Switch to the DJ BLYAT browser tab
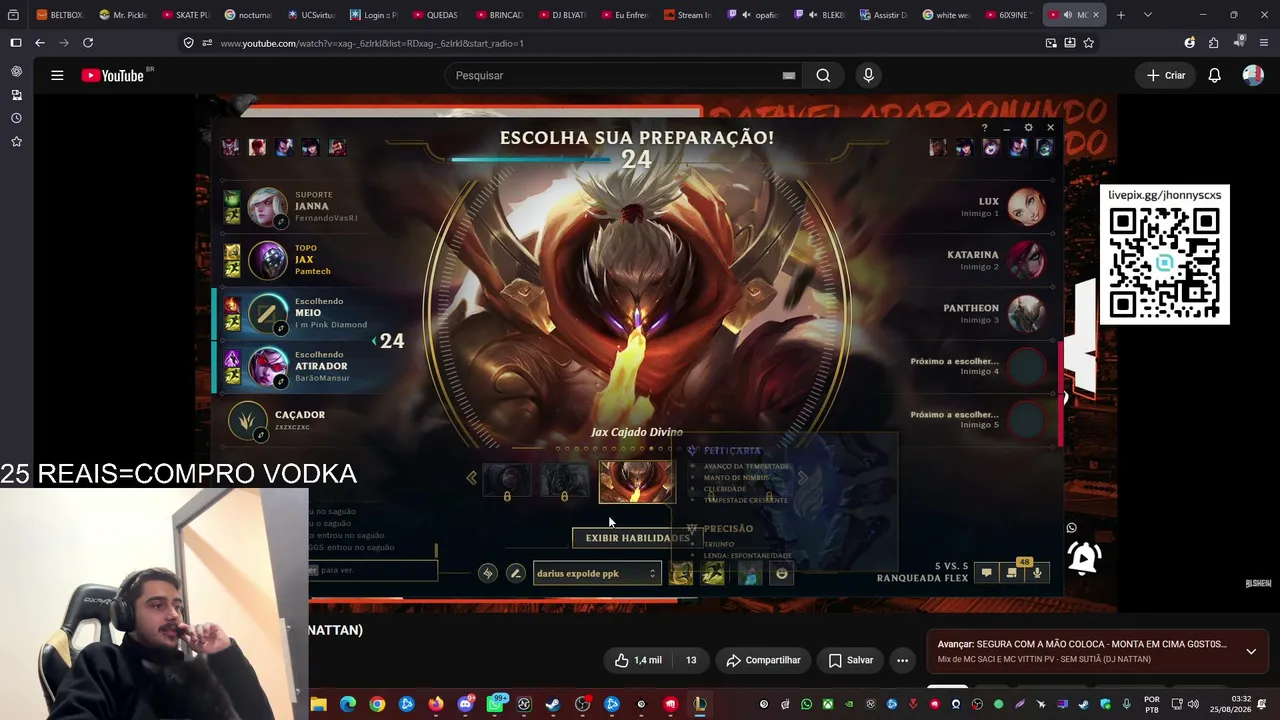 point(560,15)
